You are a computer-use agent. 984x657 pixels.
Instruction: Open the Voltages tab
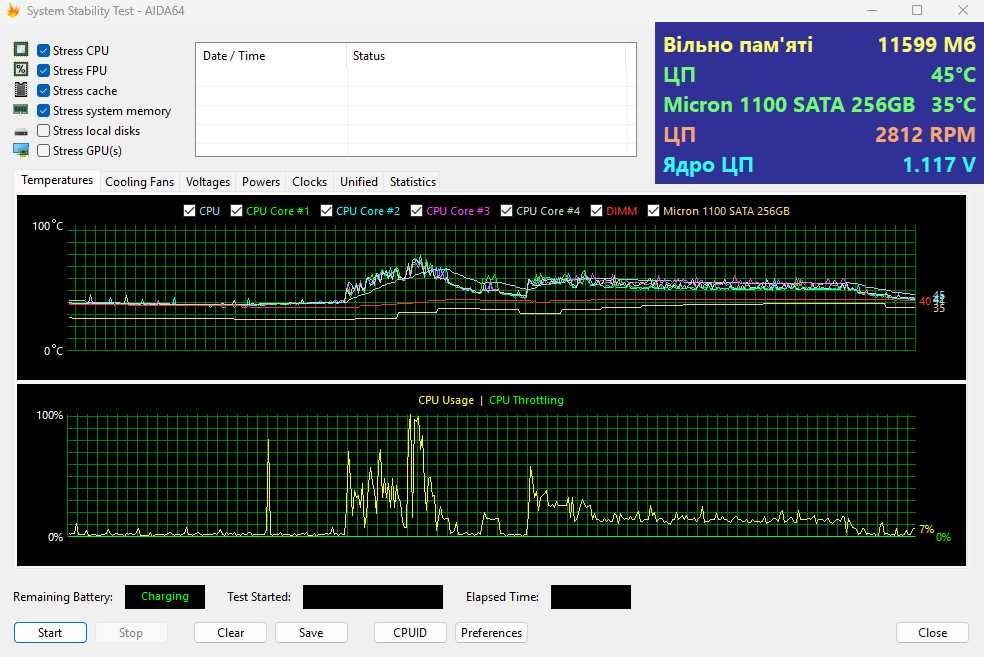(x=208, y=182)
